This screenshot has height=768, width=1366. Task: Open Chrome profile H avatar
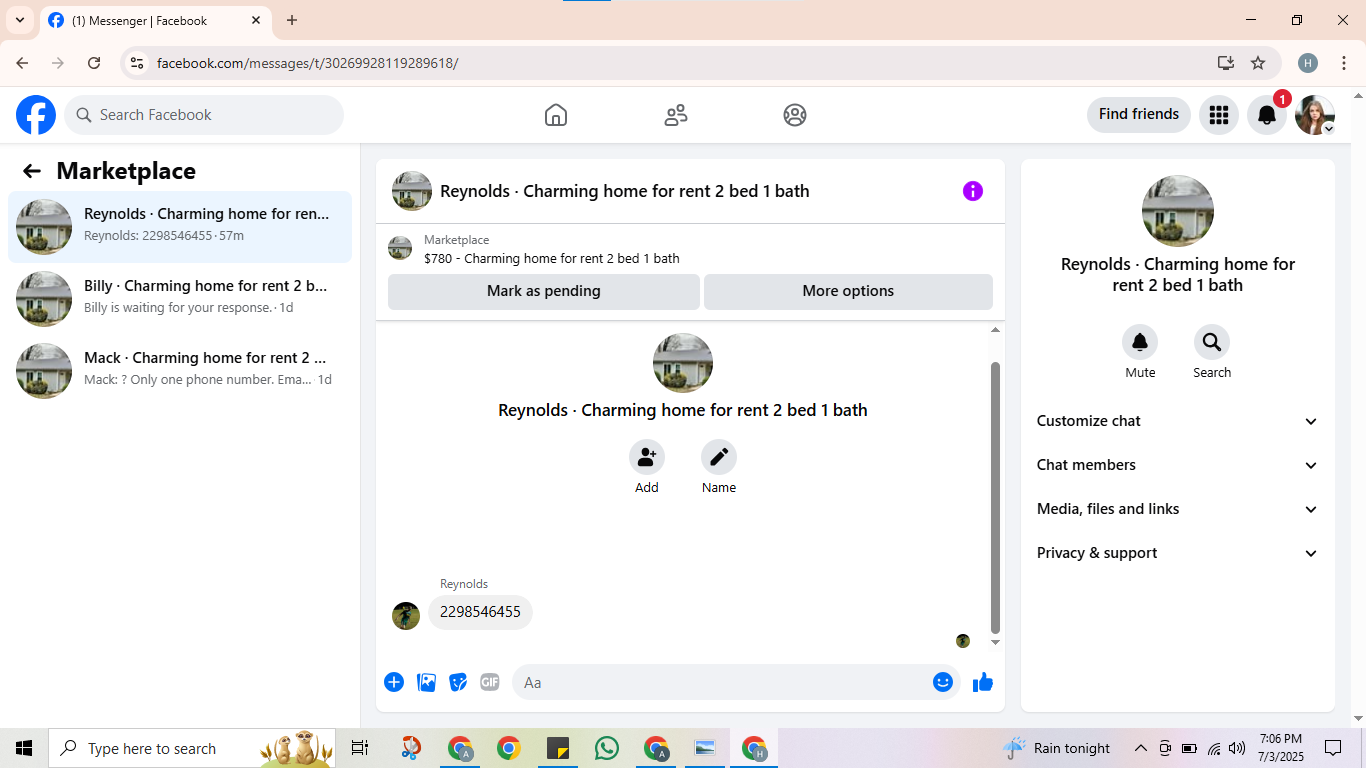(1308, 63)
